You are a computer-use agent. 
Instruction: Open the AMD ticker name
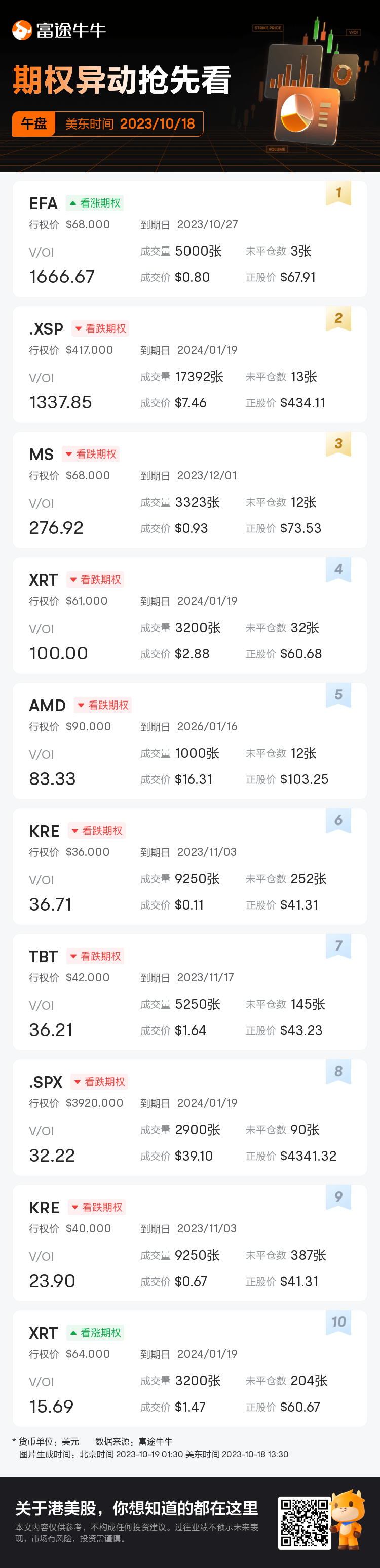tap(48, 706)
